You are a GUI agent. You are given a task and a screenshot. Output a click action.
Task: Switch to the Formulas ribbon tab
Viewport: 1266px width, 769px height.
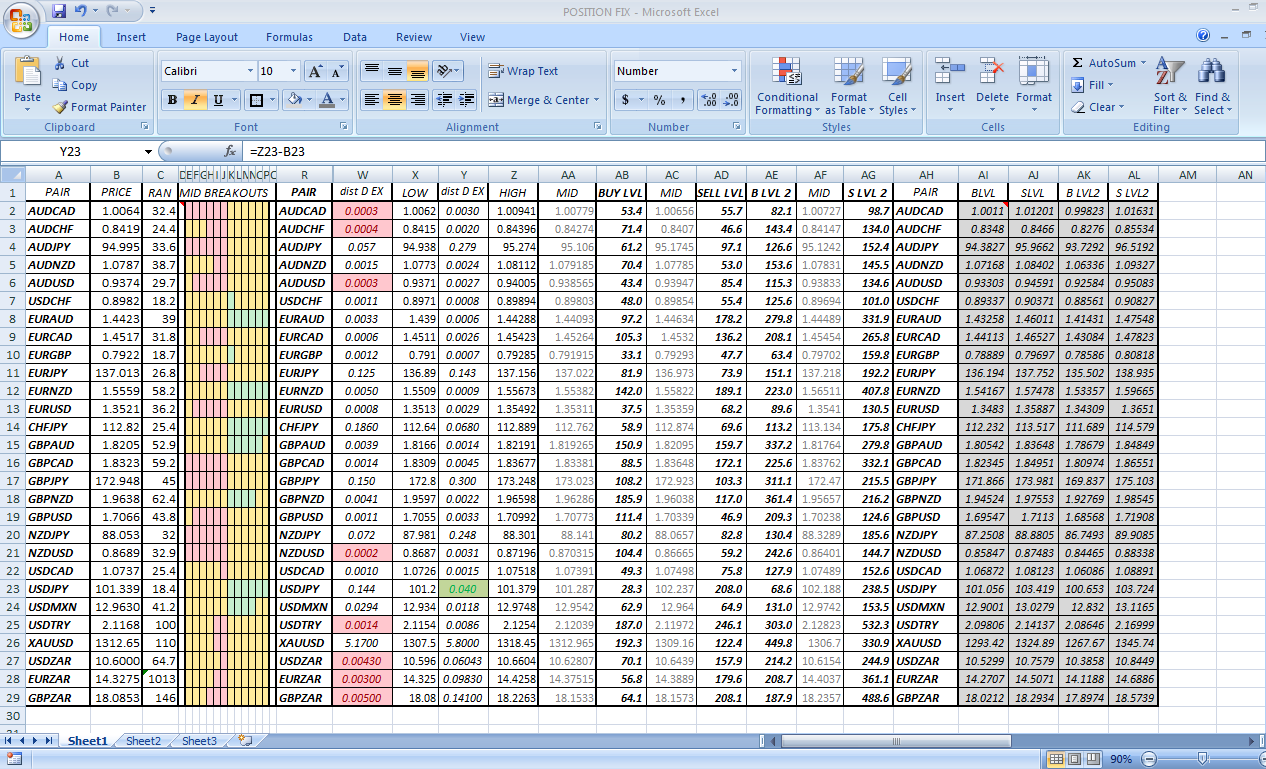click(289, 37)
